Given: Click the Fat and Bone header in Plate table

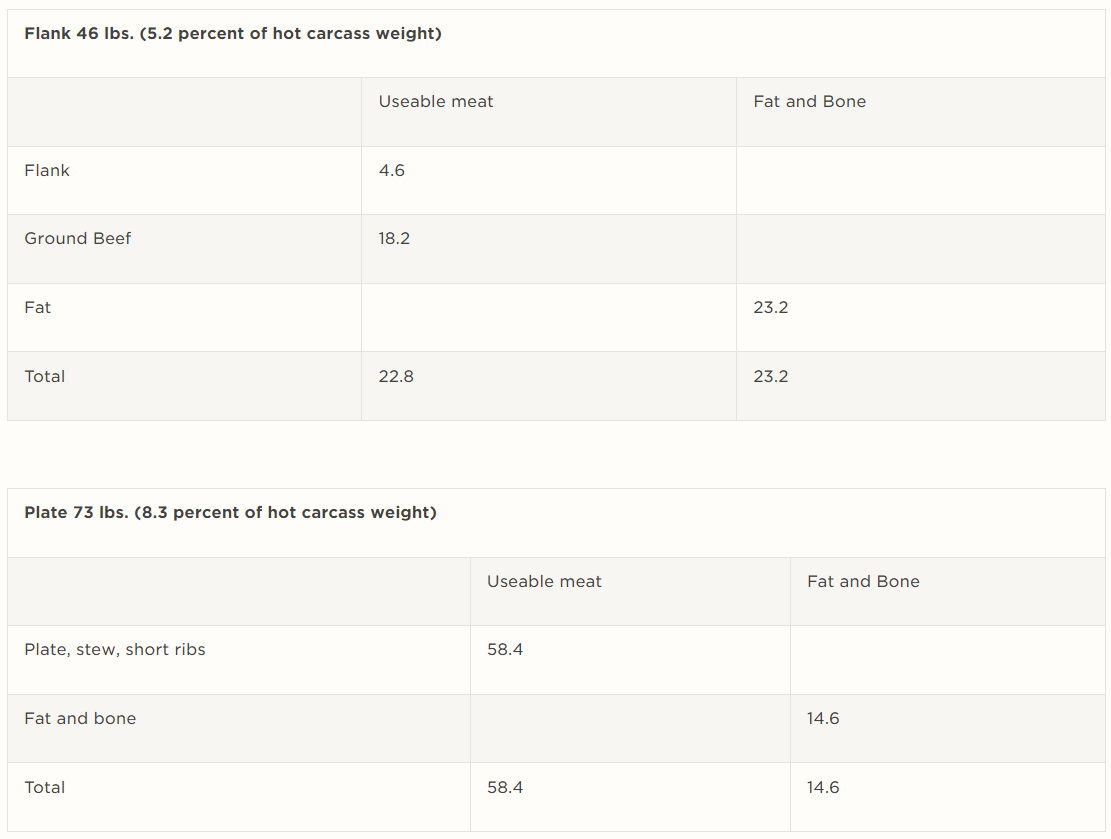Looking at the screenshot, I should pos(863,582).
